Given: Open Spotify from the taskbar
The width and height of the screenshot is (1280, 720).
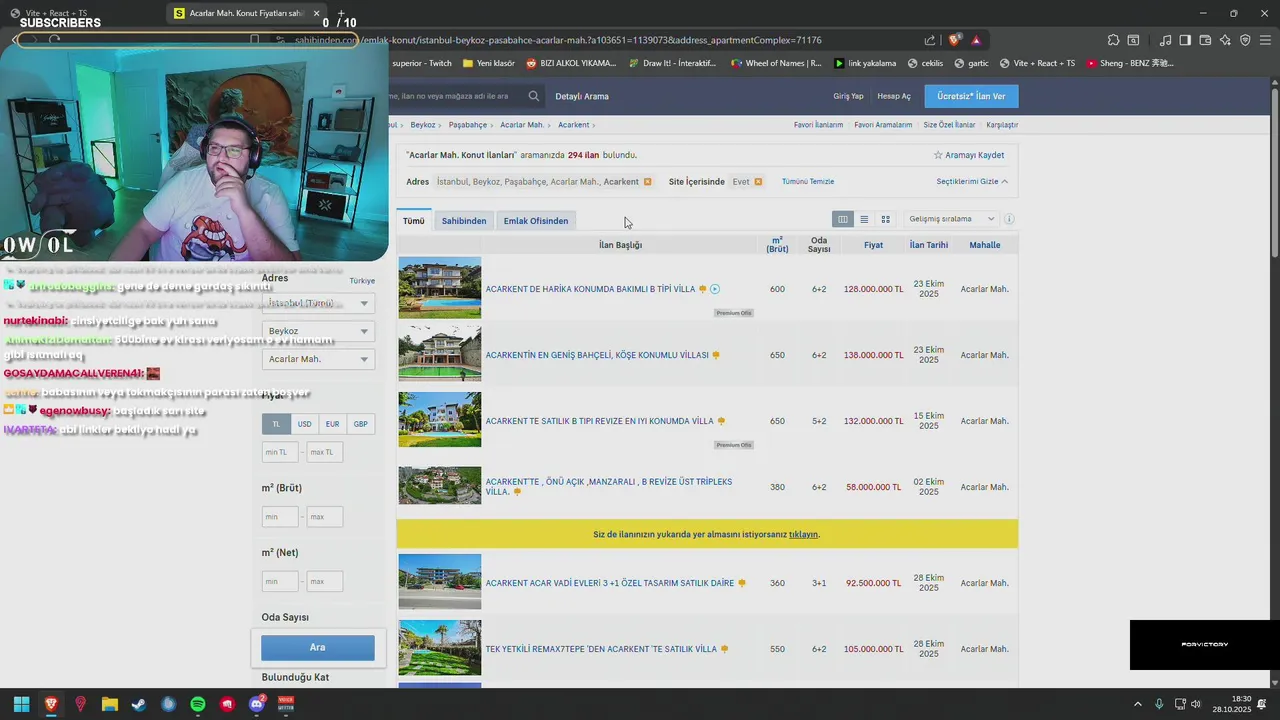Looking at the screenshot, I should point(198,704).
